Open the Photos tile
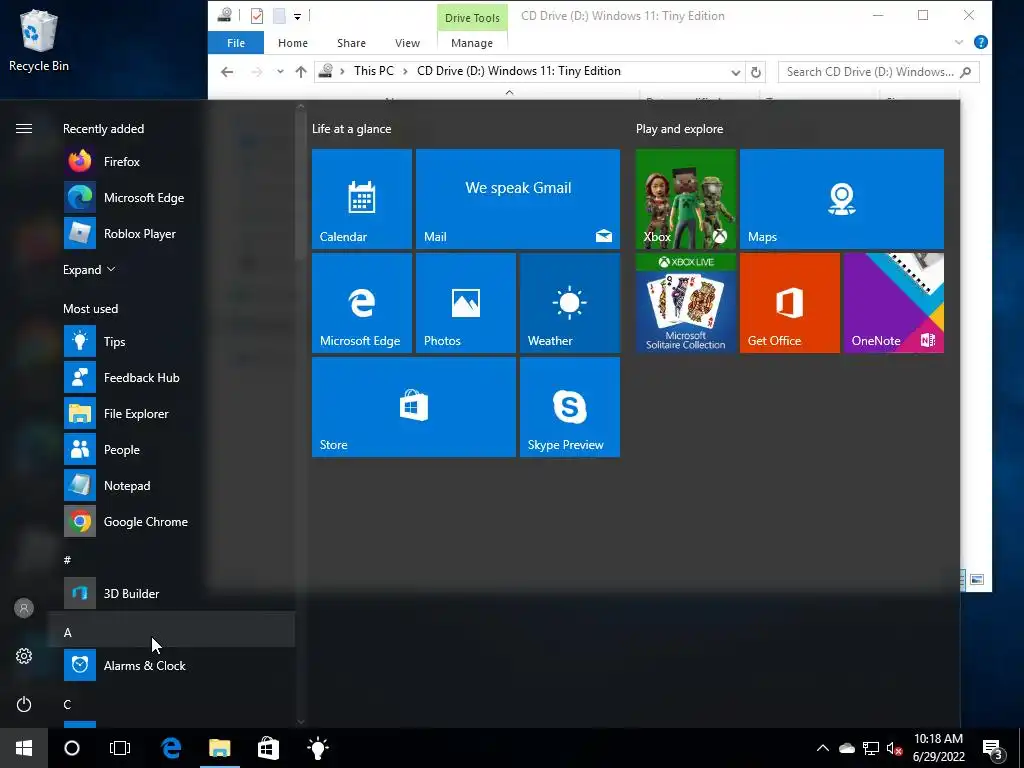 [466, 303]
